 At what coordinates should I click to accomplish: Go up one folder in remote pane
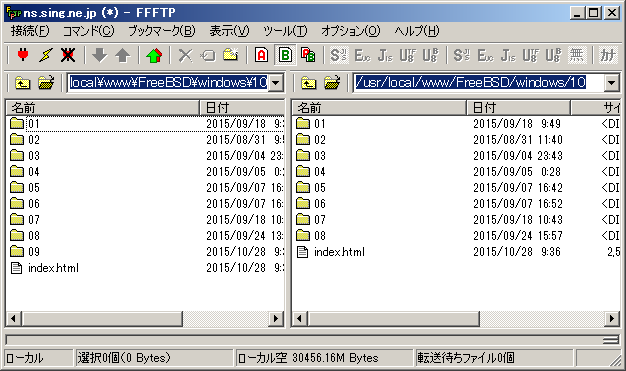coord(309,83)
